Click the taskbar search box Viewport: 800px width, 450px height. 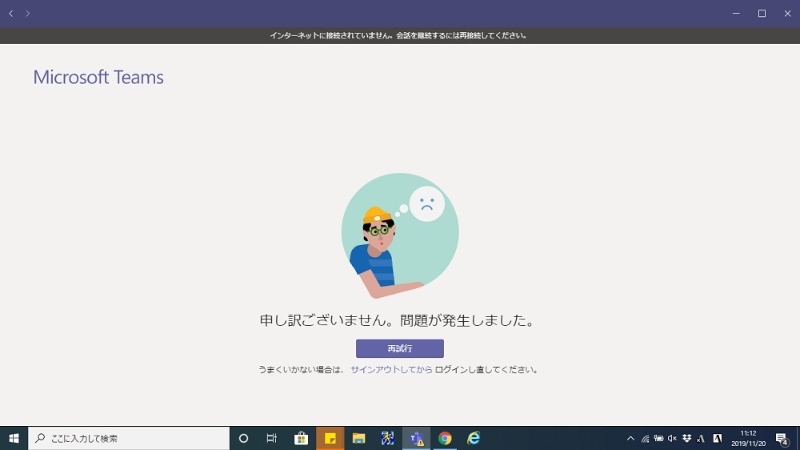(128, 438)
